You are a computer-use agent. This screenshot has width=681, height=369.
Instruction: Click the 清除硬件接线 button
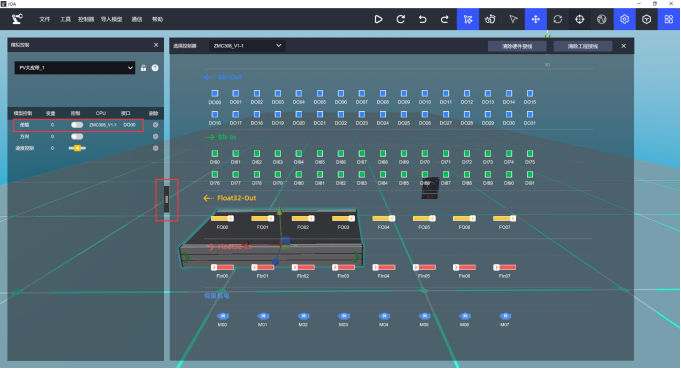(x=517, y=46)
